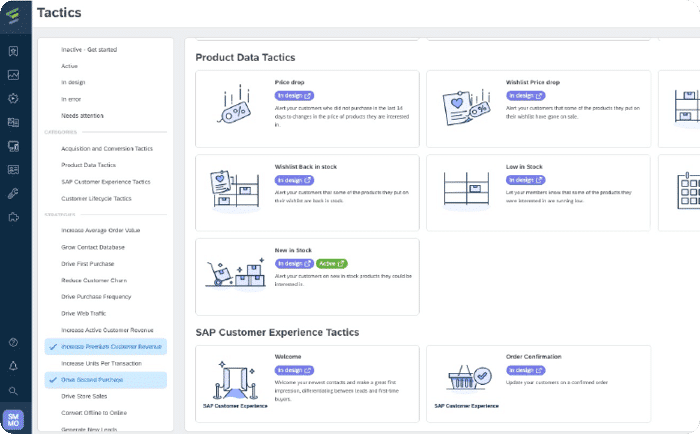Select Acquisition and Conversion Tactics category
This screenshot has width=700, height=434.
[106, 149]
